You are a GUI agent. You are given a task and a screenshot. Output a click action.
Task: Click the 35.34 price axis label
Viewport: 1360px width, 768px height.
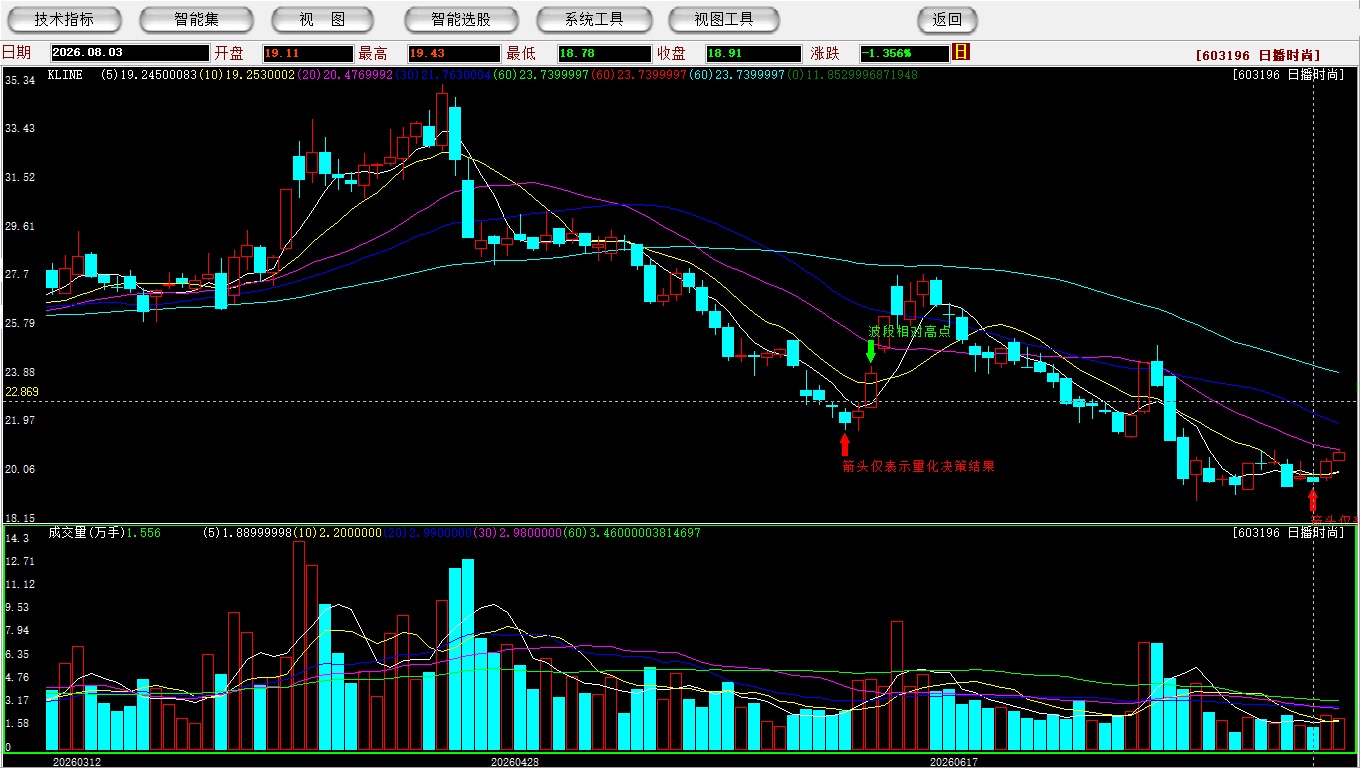click(x=20, y=80)
